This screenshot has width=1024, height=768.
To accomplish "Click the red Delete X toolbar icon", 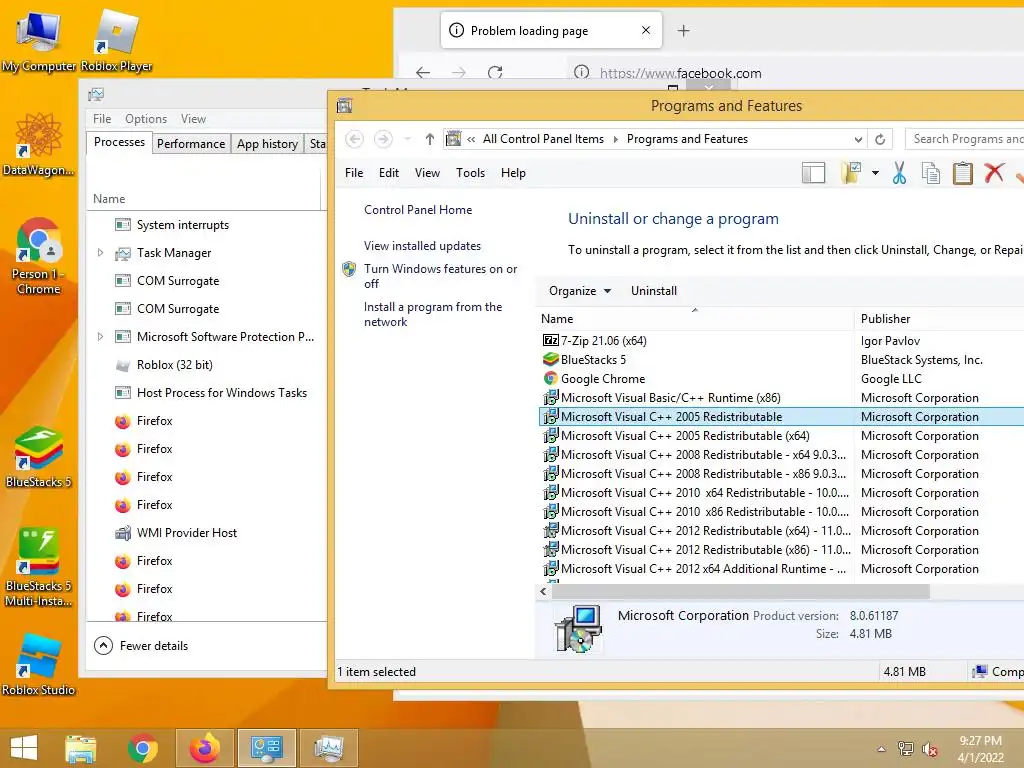I will click(994, 173).
